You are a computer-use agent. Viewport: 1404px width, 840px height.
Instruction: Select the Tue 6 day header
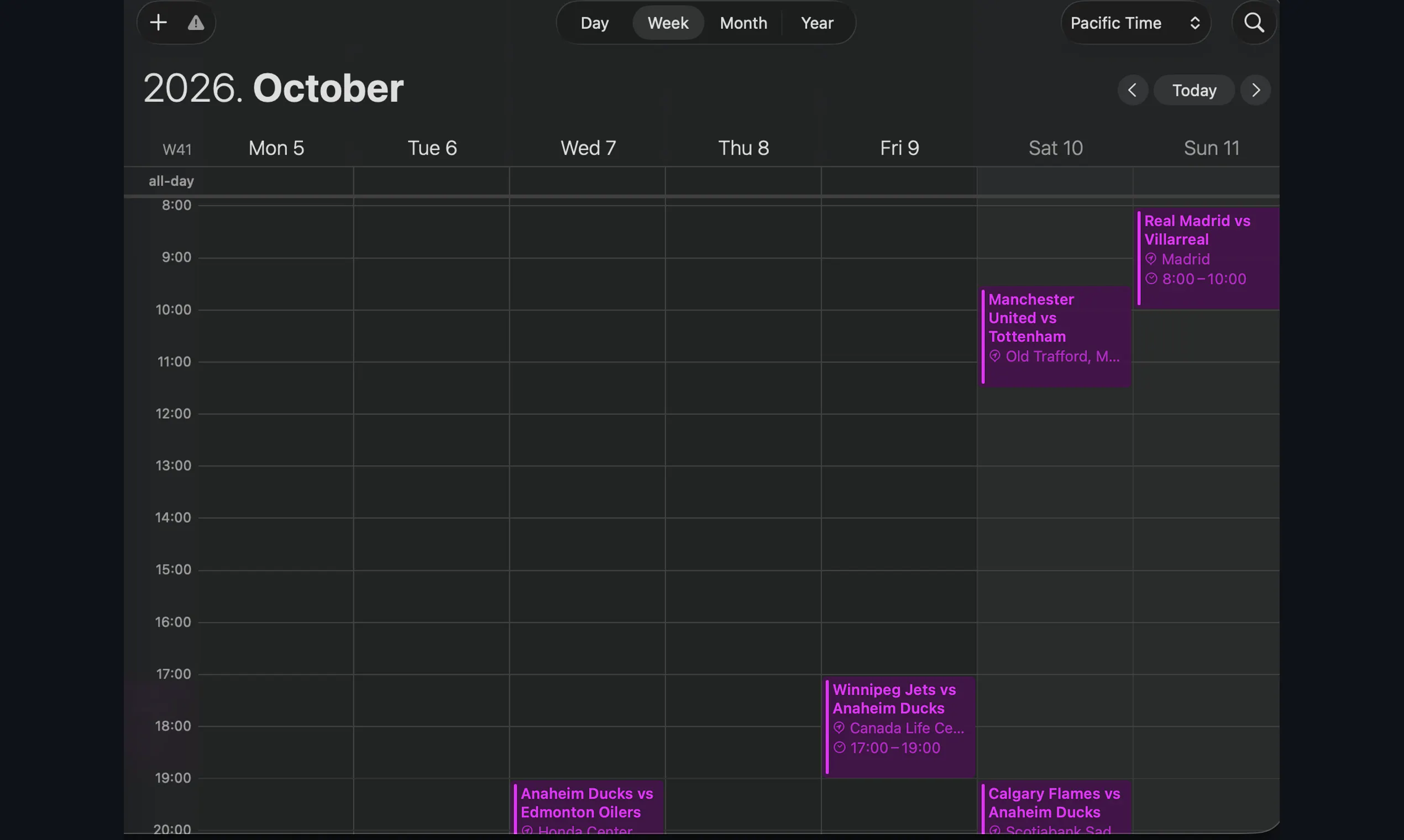pos(432,148)
